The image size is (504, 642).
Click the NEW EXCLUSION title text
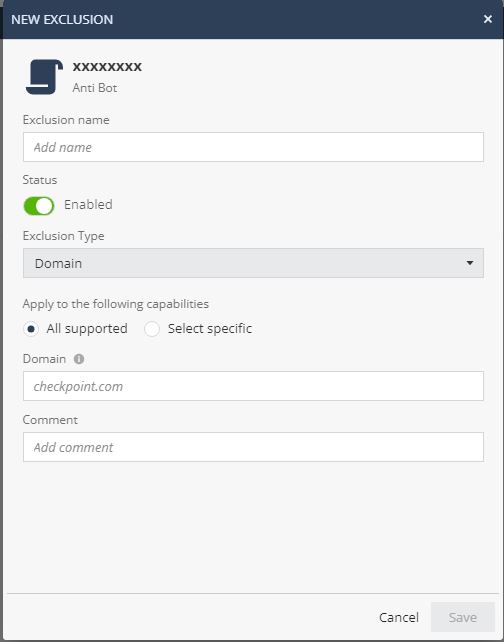(x=62, y=20)
